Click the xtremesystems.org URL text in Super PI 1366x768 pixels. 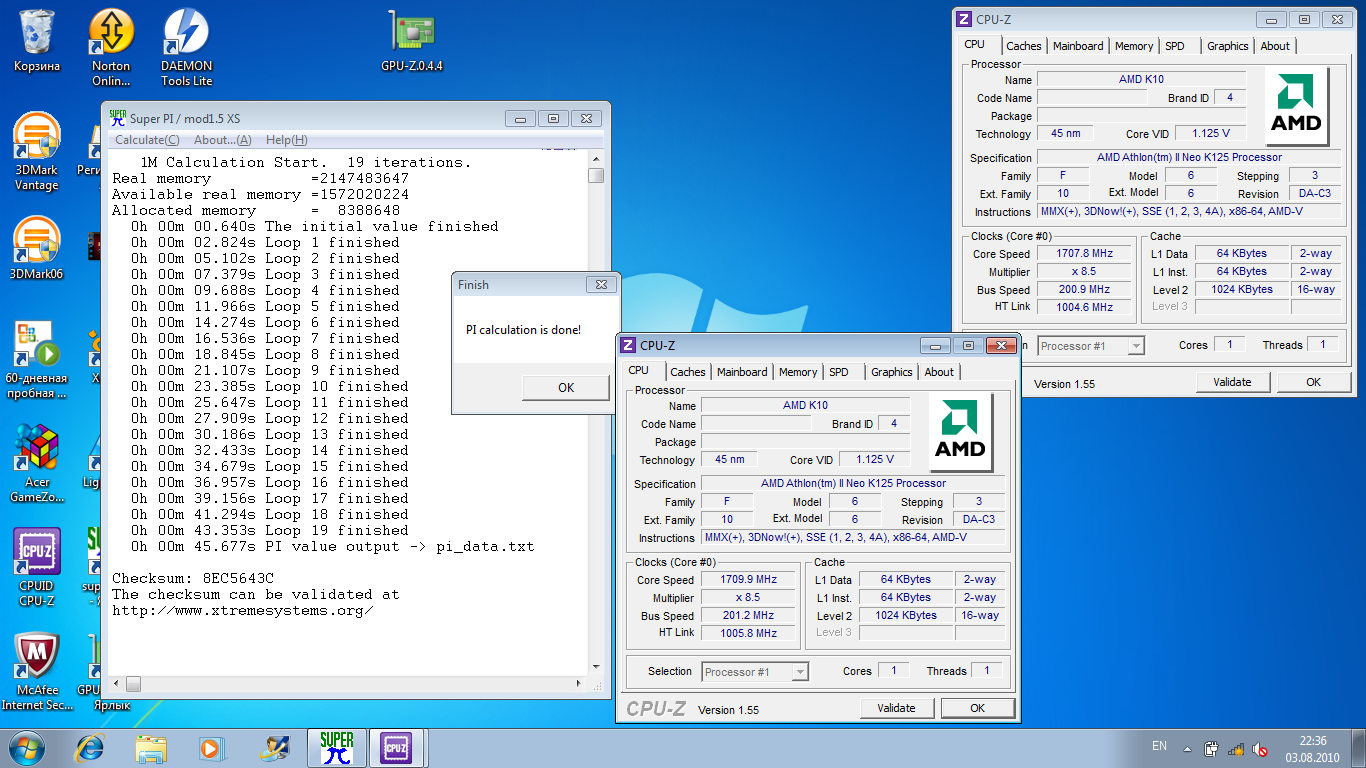(243, 610)
